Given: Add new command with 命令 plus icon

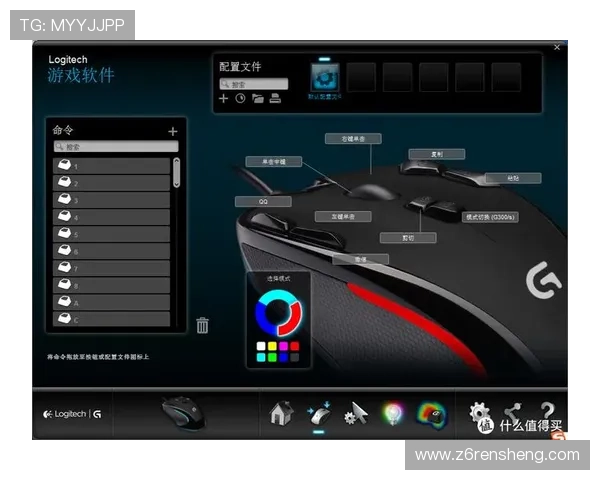Looking at the screenshot, I should [x=172, y=131].
